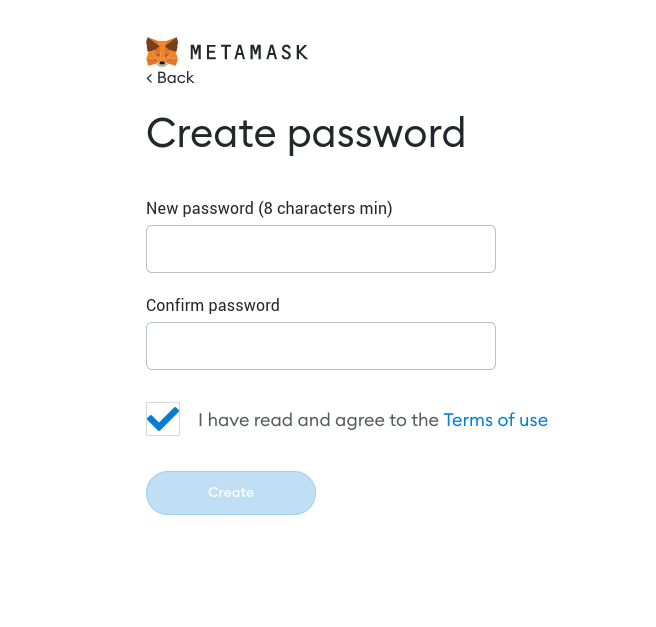Click the 'Create password' heading

pyautogui.click(x=306, y=133)
